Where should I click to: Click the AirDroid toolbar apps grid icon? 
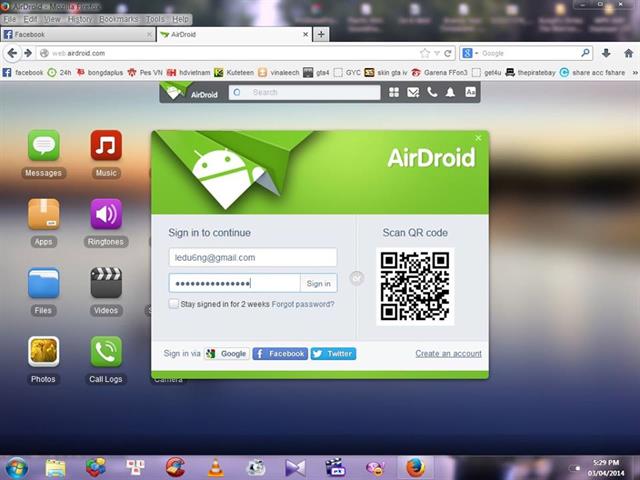click(x=394, y=92)
